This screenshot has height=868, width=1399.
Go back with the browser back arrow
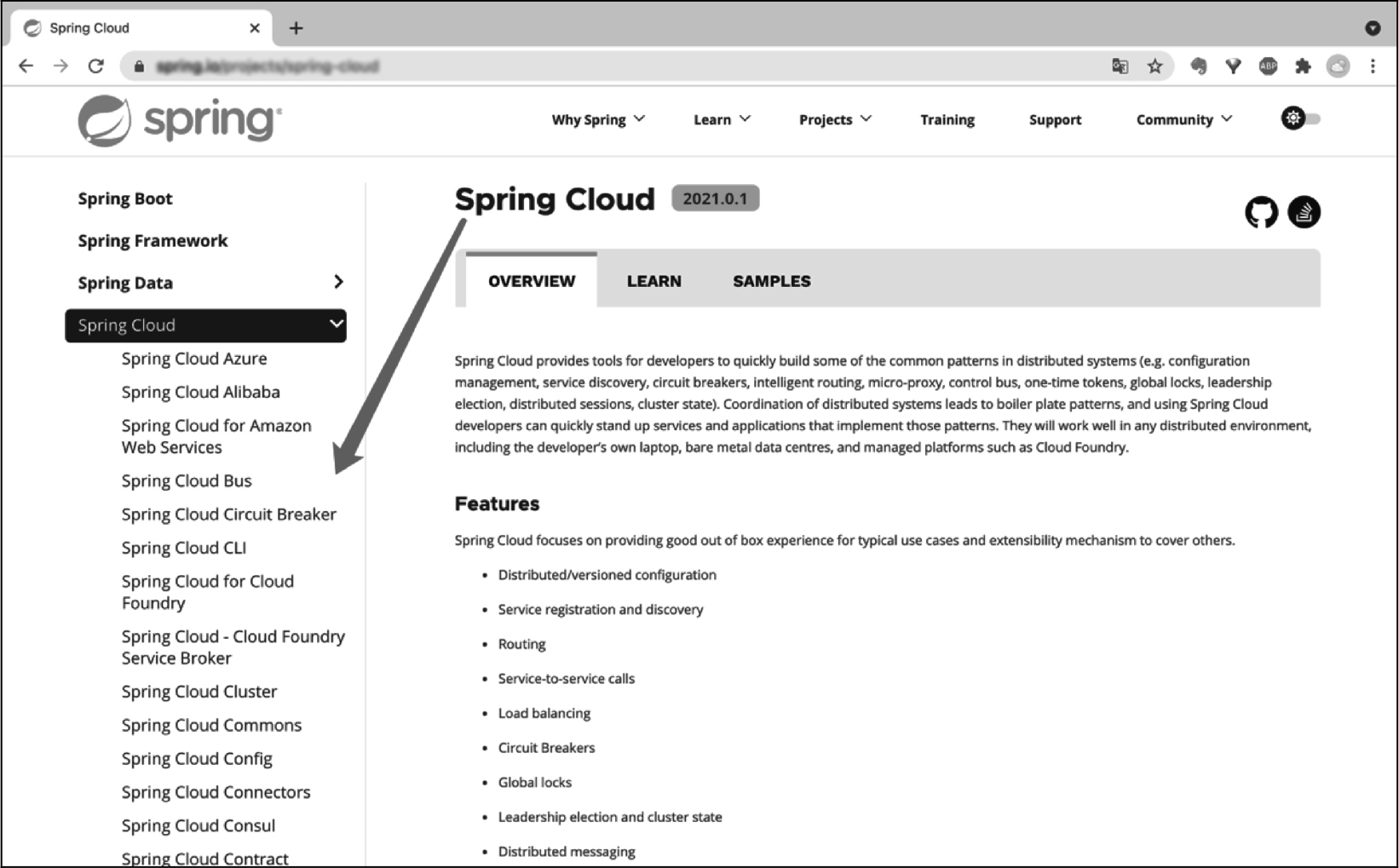(26, 66)
